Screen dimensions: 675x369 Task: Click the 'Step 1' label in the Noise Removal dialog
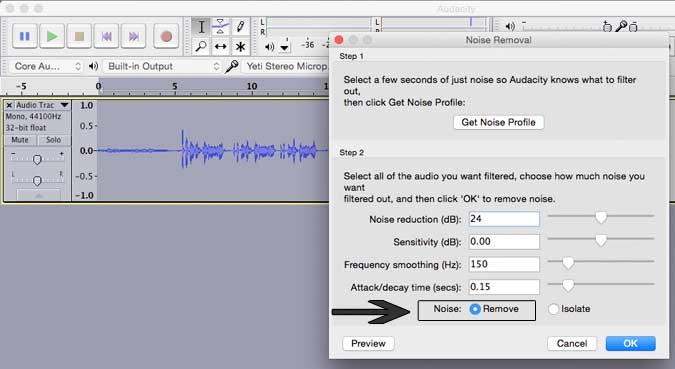[351, 56]
